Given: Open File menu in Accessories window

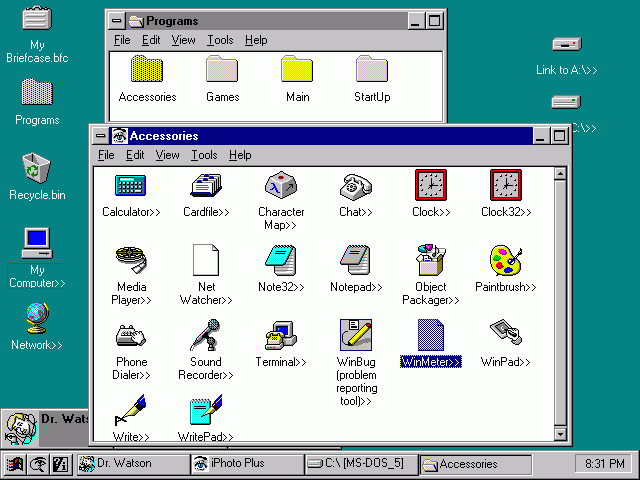Looking at the screenshot, I should (106, 155).
